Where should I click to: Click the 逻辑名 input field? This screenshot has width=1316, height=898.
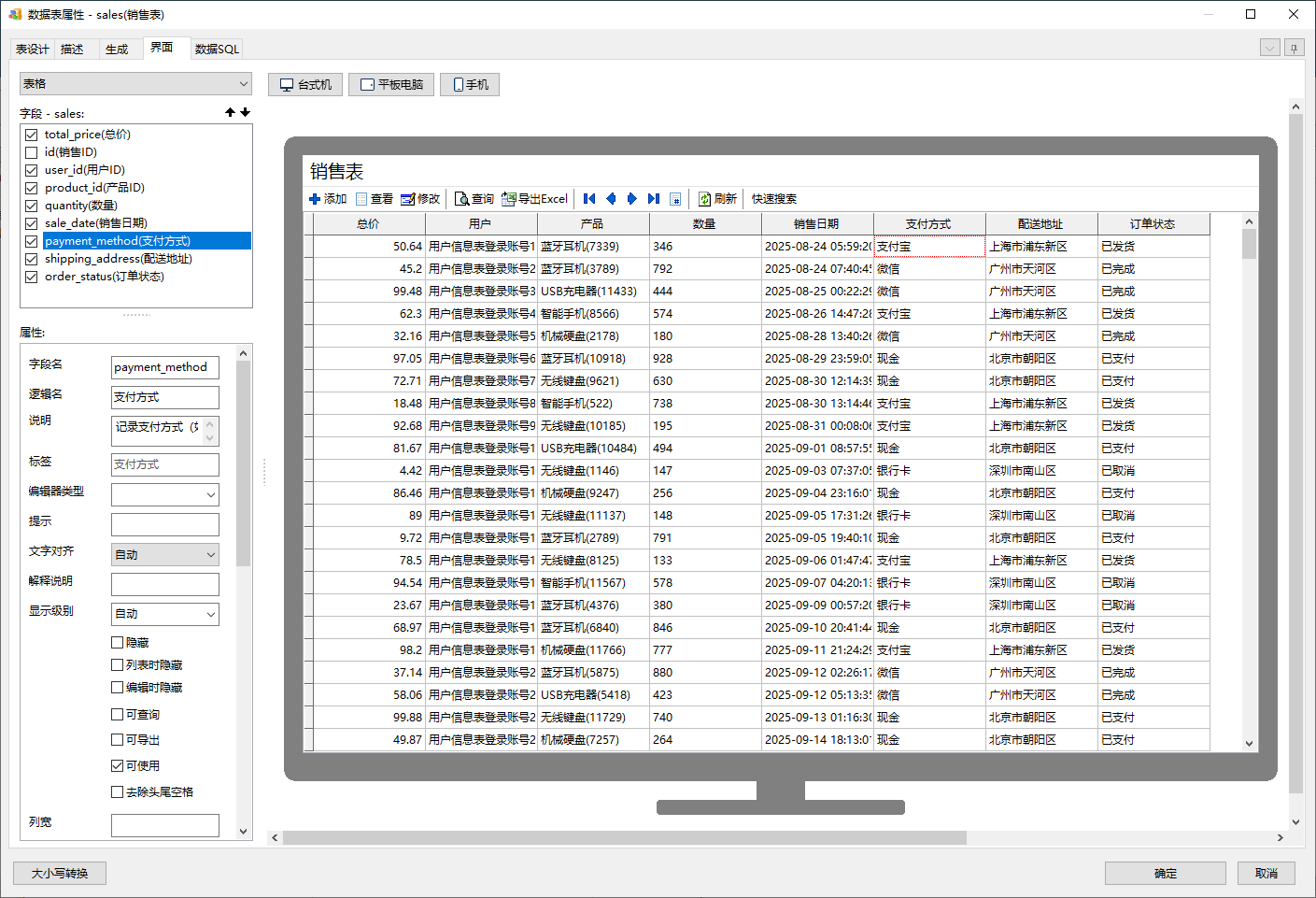(165, 397)
